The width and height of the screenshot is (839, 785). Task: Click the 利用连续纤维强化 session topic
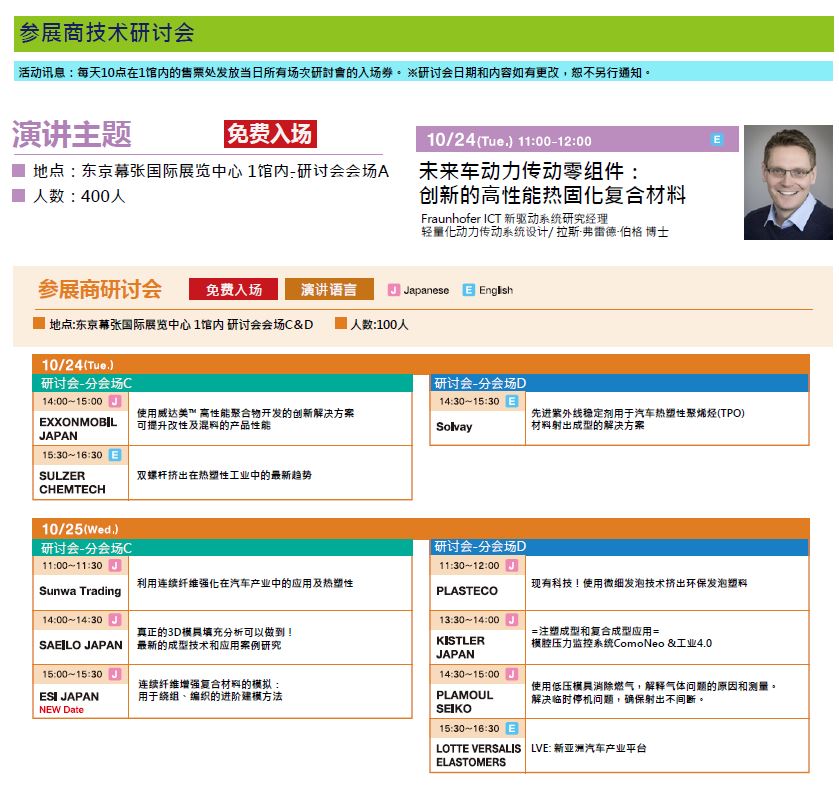pos(245,583)
